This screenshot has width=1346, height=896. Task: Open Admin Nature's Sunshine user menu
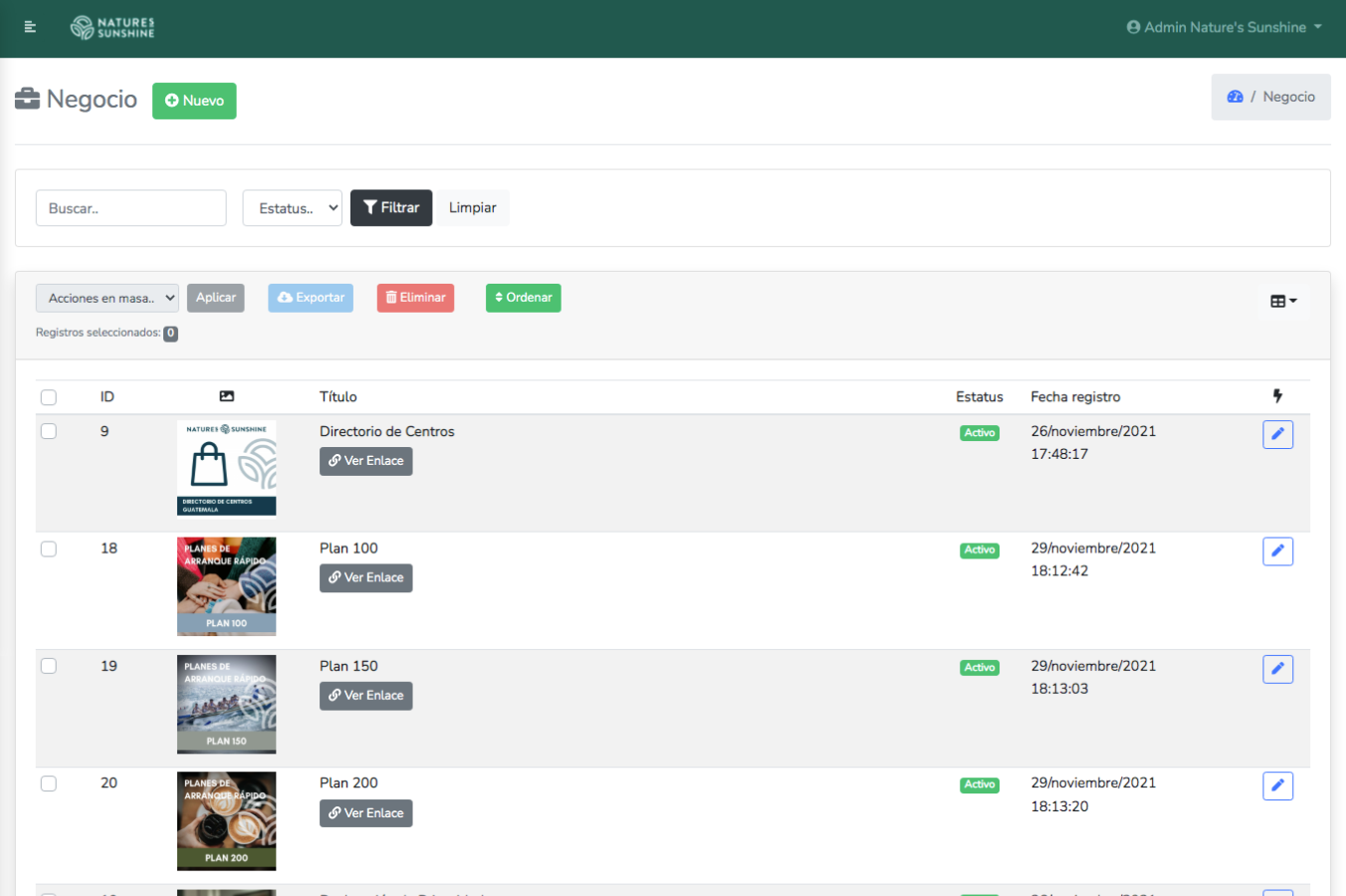1224,27
